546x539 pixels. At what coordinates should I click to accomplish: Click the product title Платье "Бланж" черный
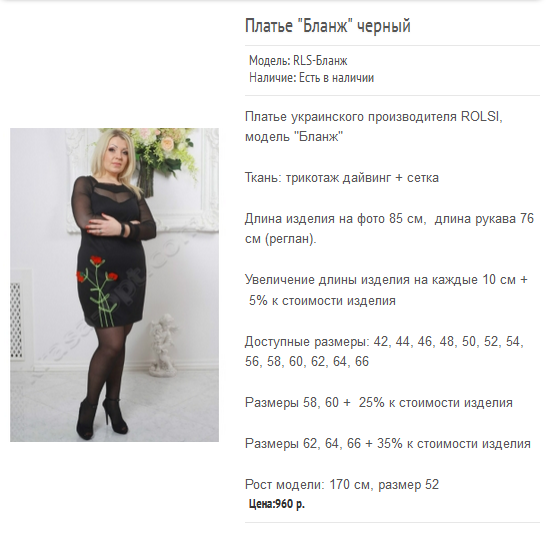(328, 26)
